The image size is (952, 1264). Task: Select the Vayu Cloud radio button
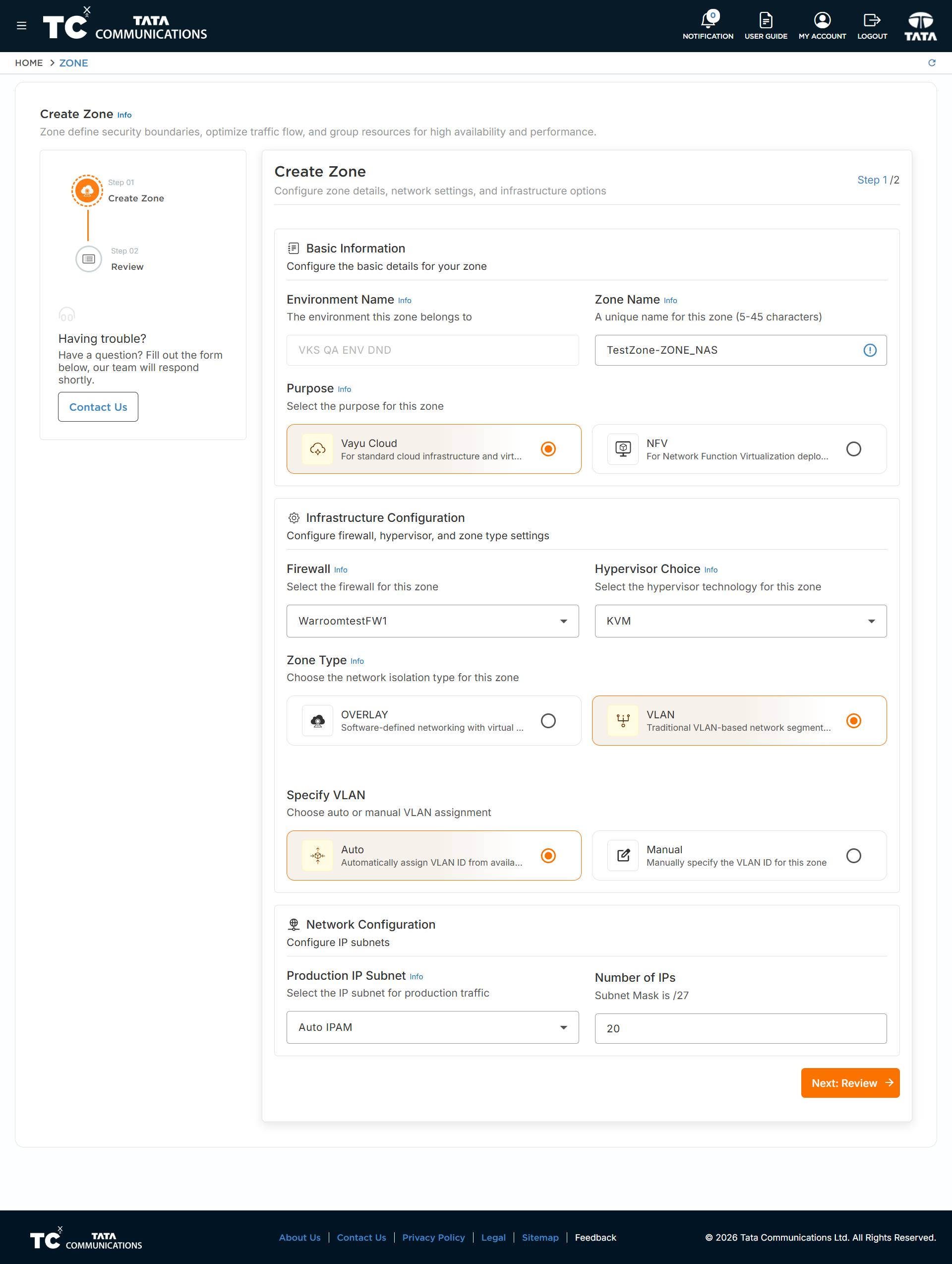click(548, 449)
